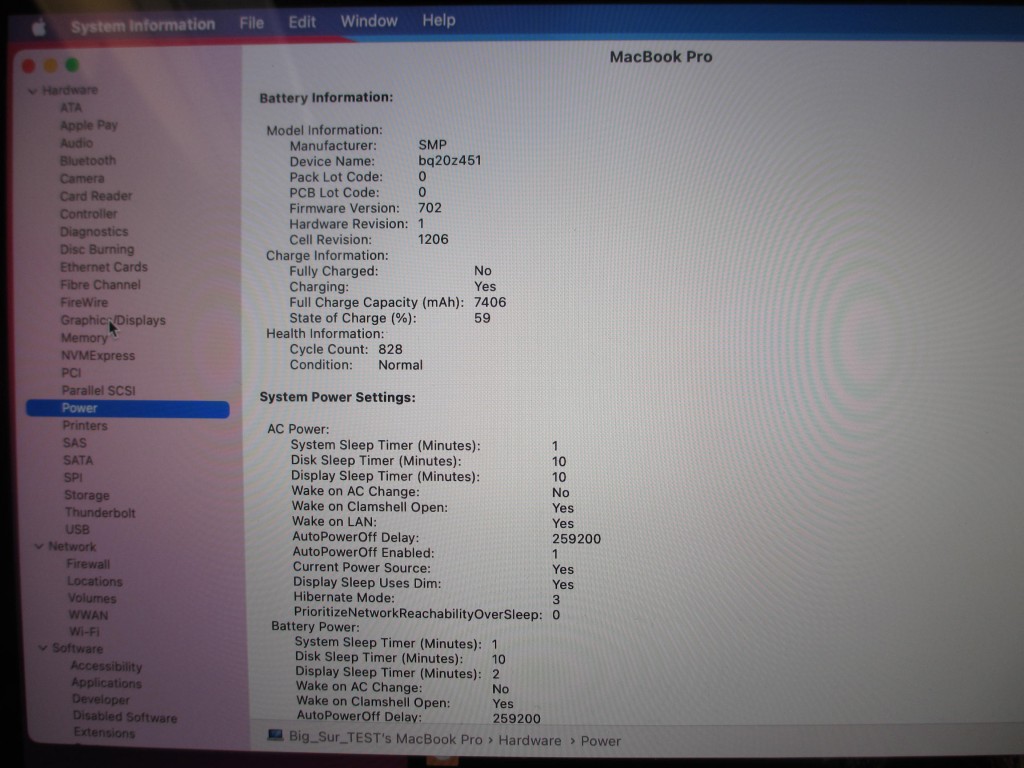Click the Device Name value bq20z451
Viewport: 1024px width, 768px height.
(x=450, y=161)
